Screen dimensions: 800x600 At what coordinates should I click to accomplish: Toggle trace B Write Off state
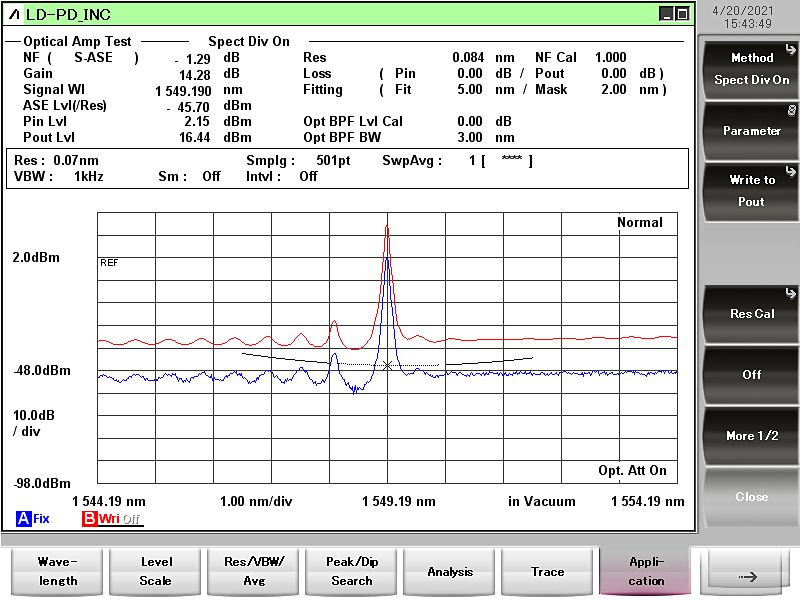click(x=118, y=519)
